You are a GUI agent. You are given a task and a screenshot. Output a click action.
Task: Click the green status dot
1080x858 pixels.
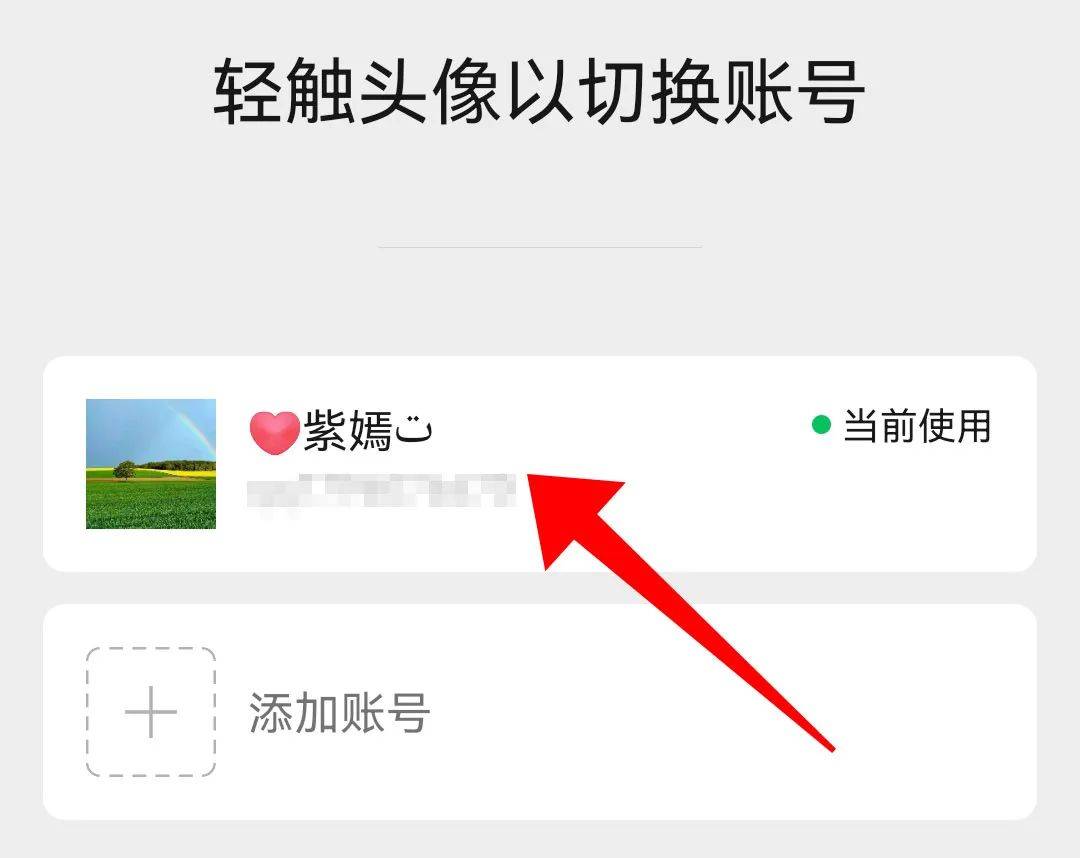coord(821,425)
